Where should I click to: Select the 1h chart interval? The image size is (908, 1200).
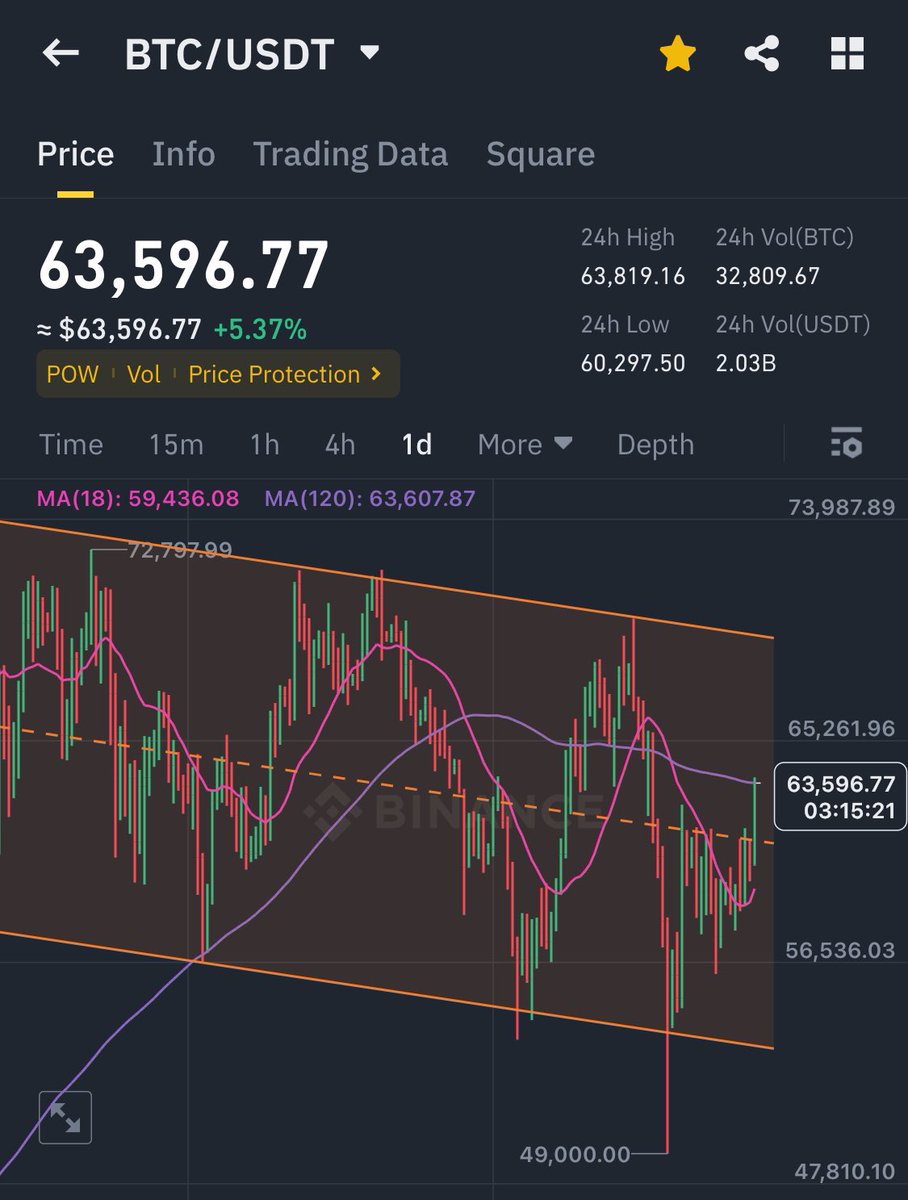pos(264,444)
